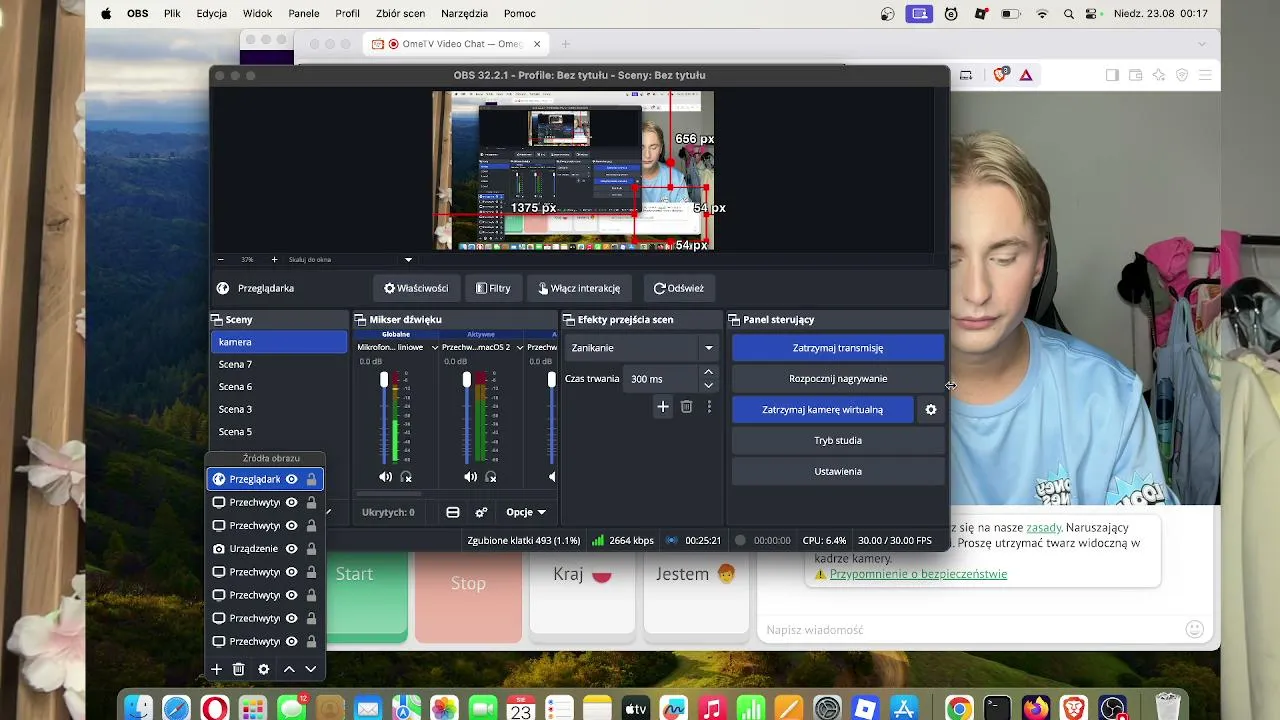Increase Czas trwania with the up arrow
The width and height of the screenshot is (1280, 720).
pos(709,372)
